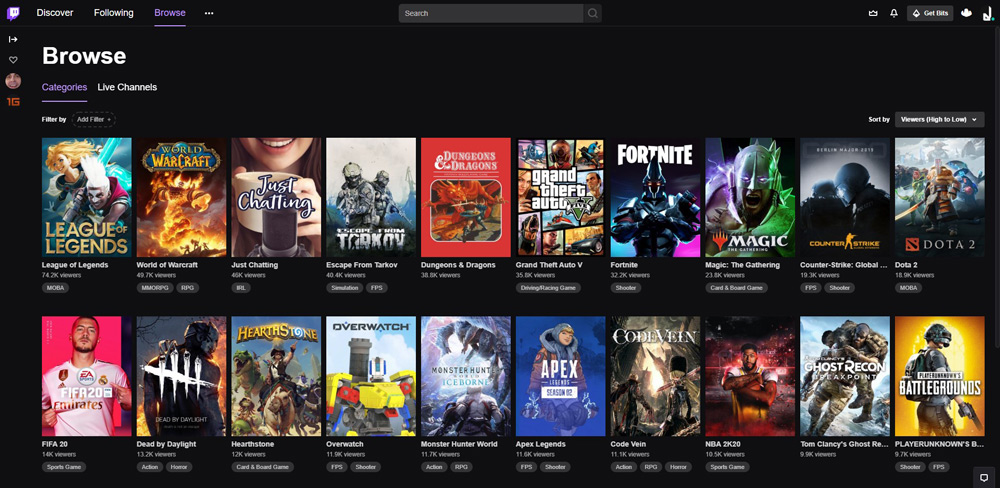Open the Prime loot crown icon
The height and width of the screenshot is (488, 1000).
(x=873, y=13)
